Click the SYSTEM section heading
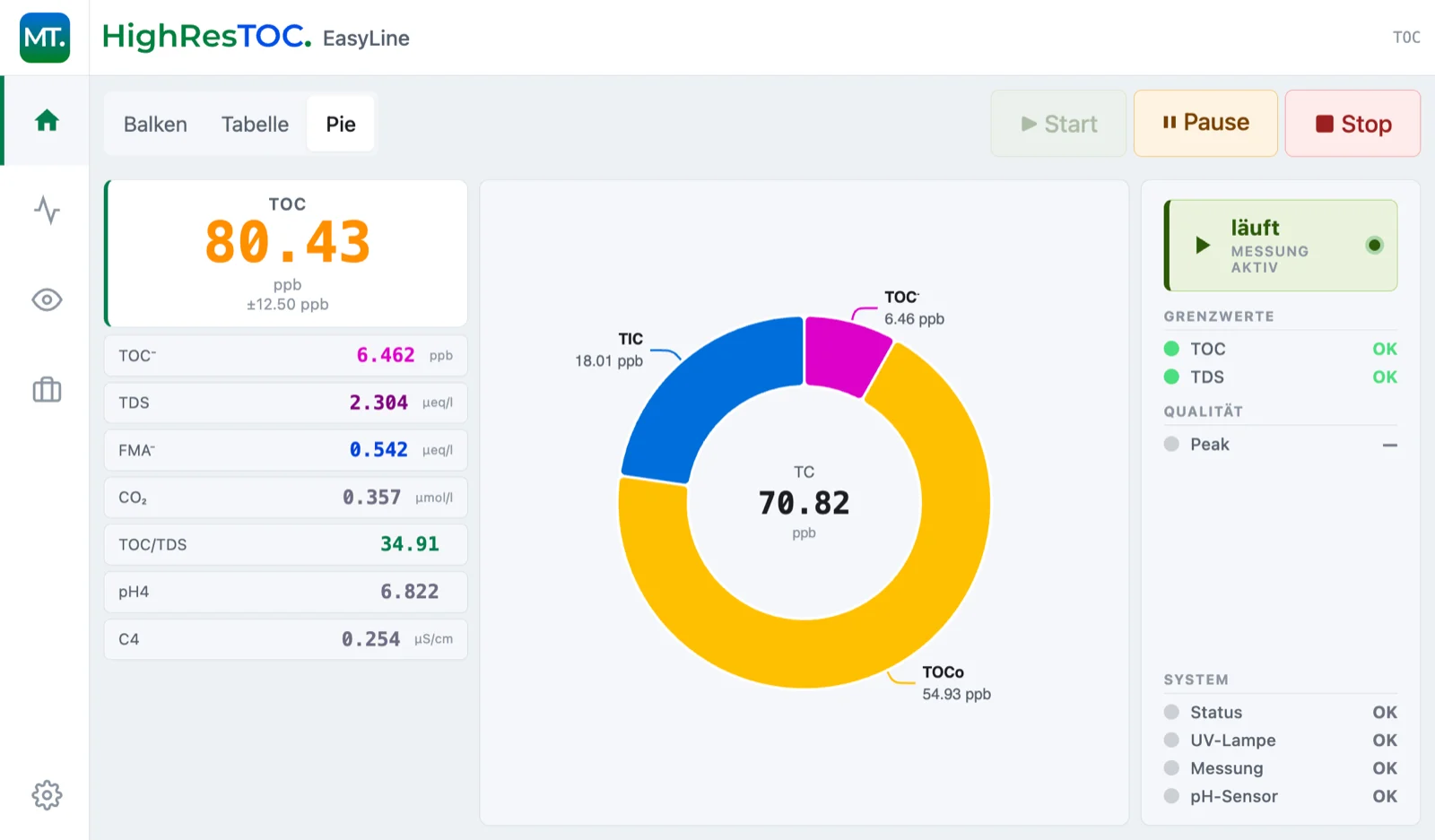 pyautogui.click(x=1196, y=680)
